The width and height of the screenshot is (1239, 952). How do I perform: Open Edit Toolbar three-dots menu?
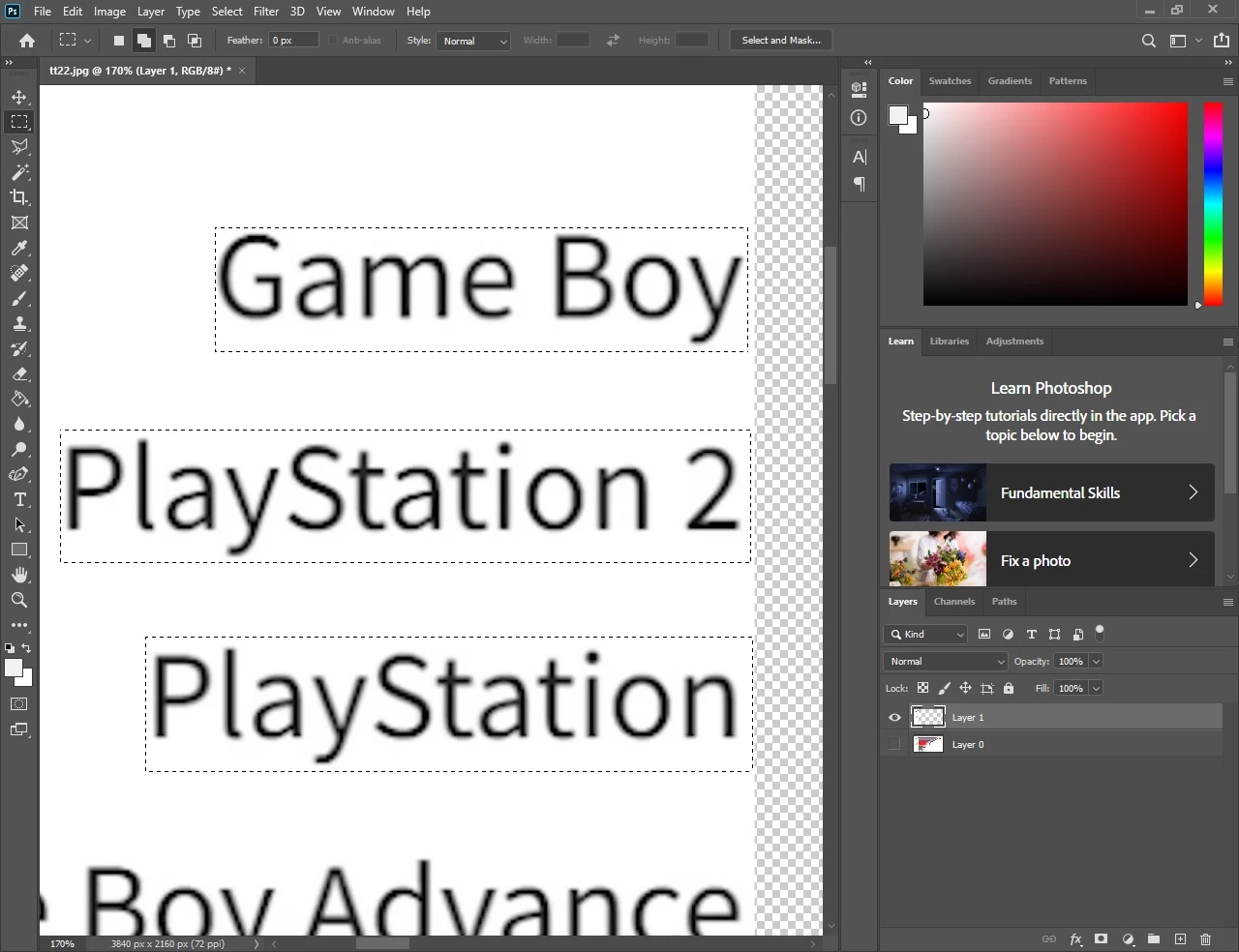pos(19,625)
